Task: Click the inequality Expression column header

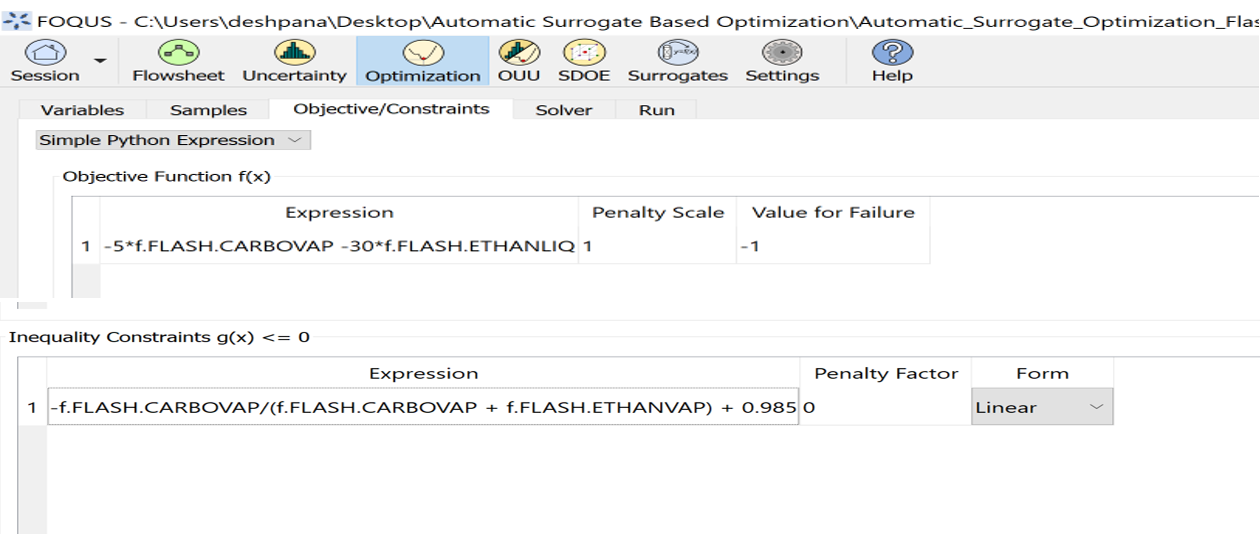Action: pos(423,373)
